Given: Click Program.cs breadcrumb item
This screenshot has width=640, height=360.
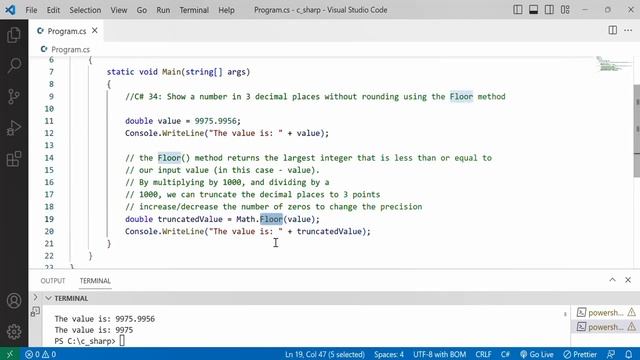Looking at the screenshot, I should pos(71,49).
